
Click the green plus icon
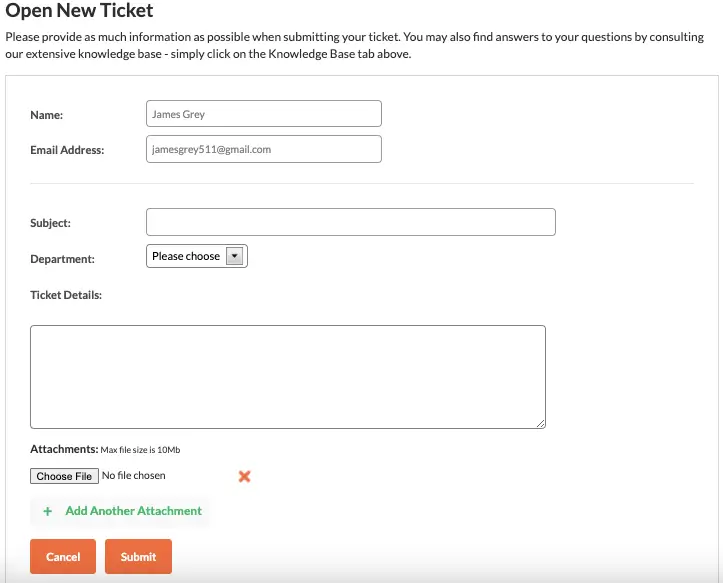tap(48, 511)
